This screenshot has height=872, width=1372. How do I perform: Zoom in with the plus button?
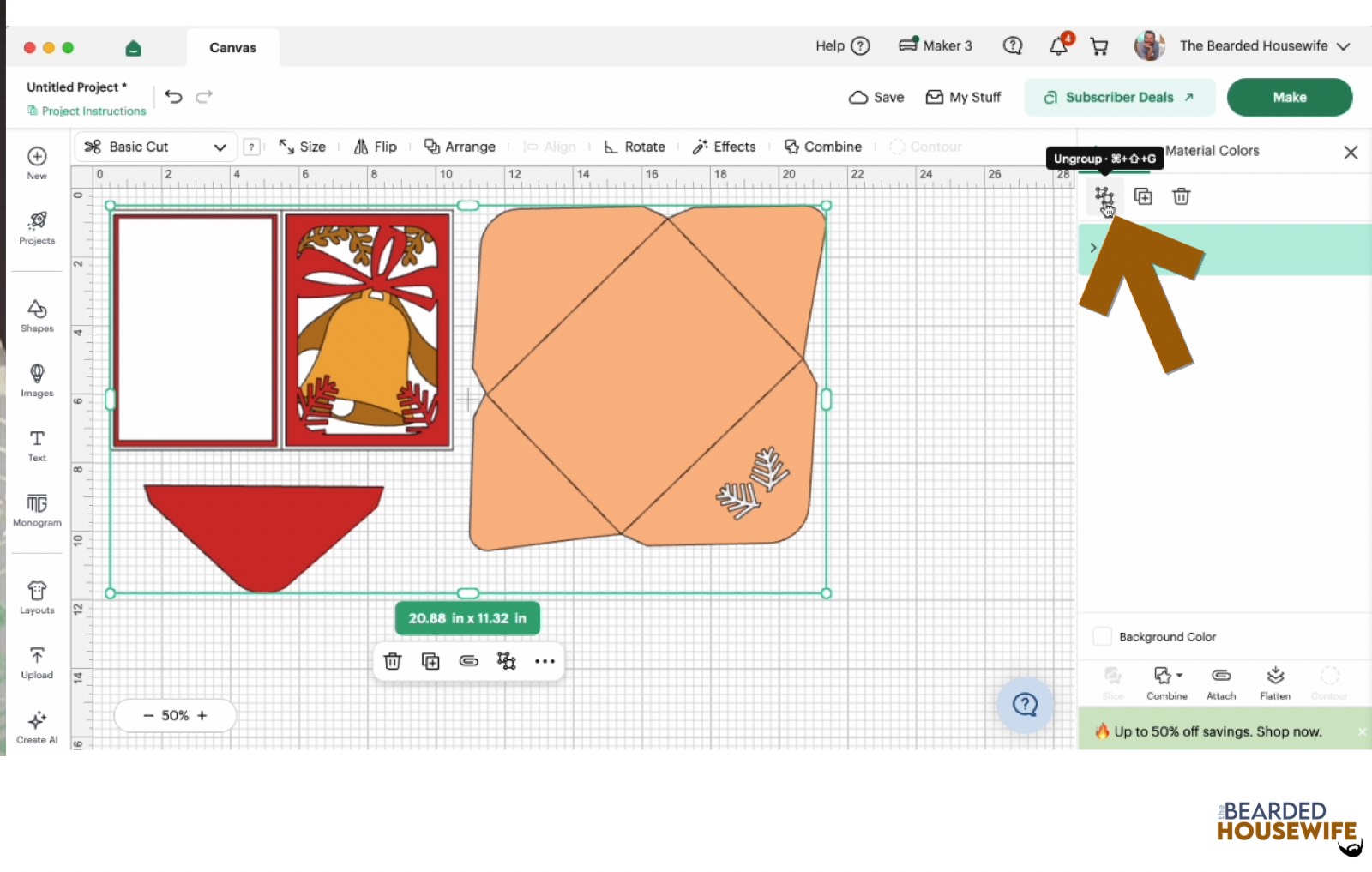click(x=202, y=715)
